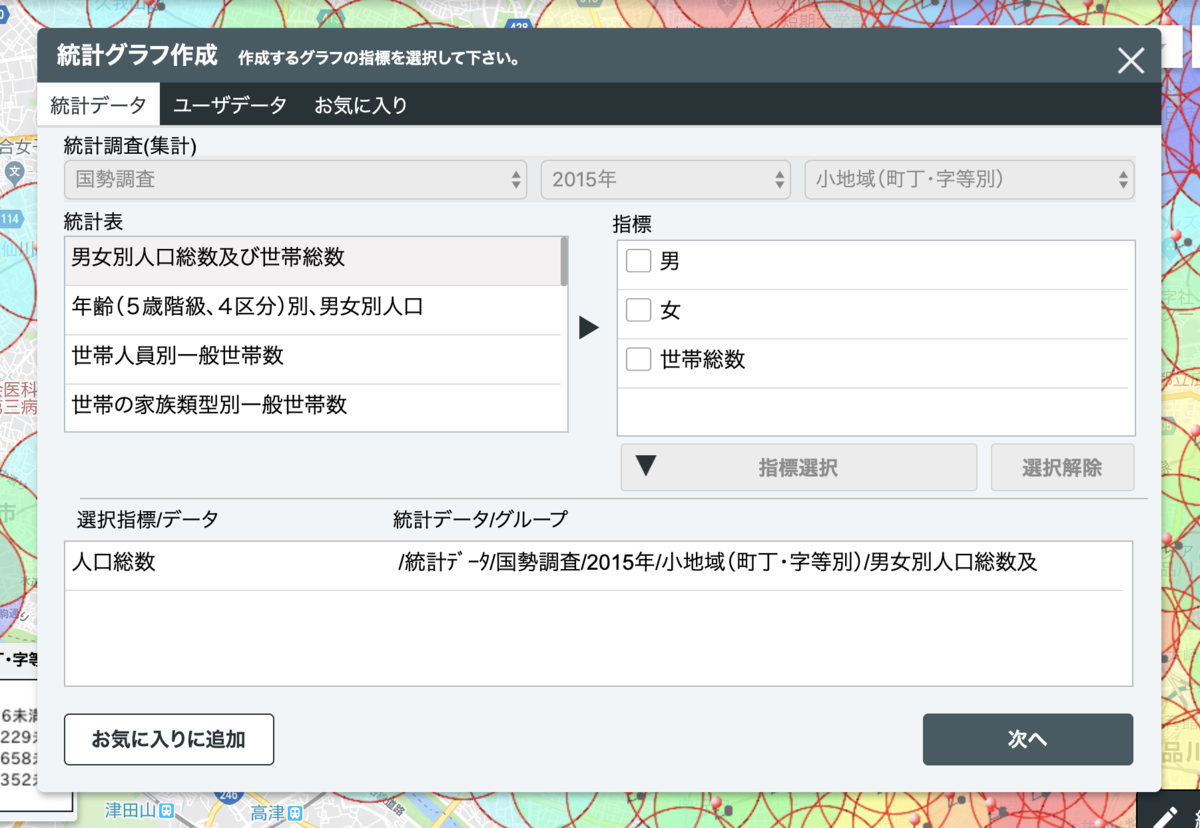This screenshot has height=828, width=1200.
Task: Open the お気に入り tab
Action: (361, 105)
